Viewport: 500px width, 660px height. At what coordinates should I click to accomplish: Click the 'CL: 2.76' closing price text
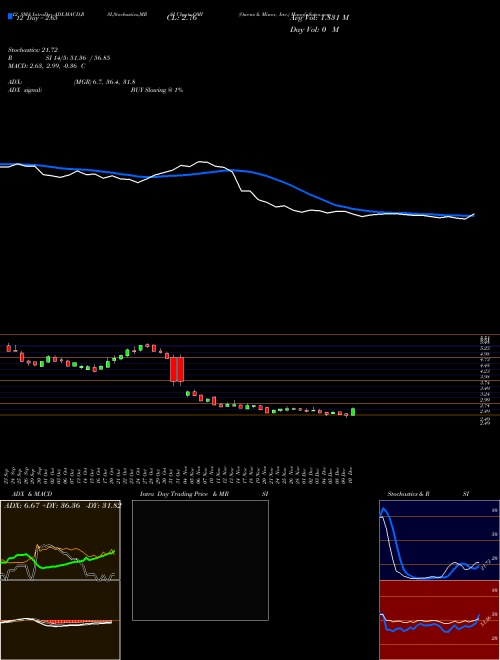coord(182,18)
